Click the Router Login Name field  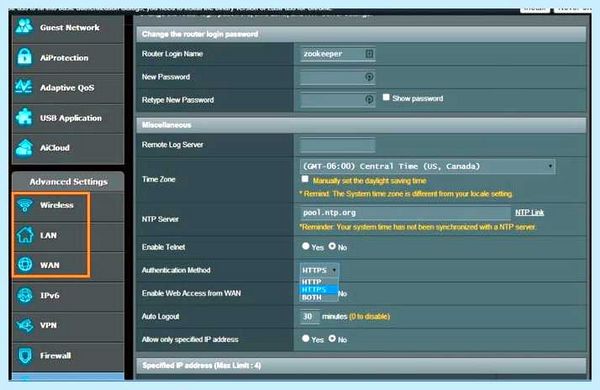338,54
